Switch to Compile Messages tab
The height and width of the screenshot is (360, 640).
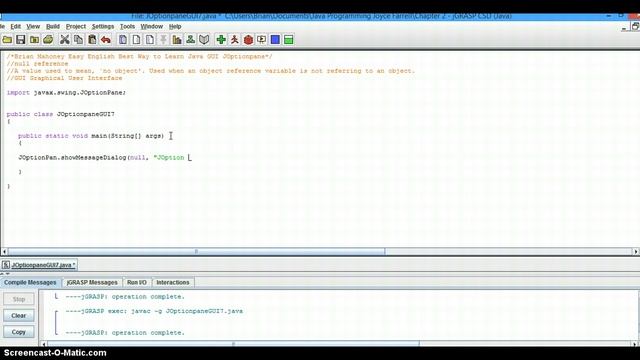click(30, 282)
